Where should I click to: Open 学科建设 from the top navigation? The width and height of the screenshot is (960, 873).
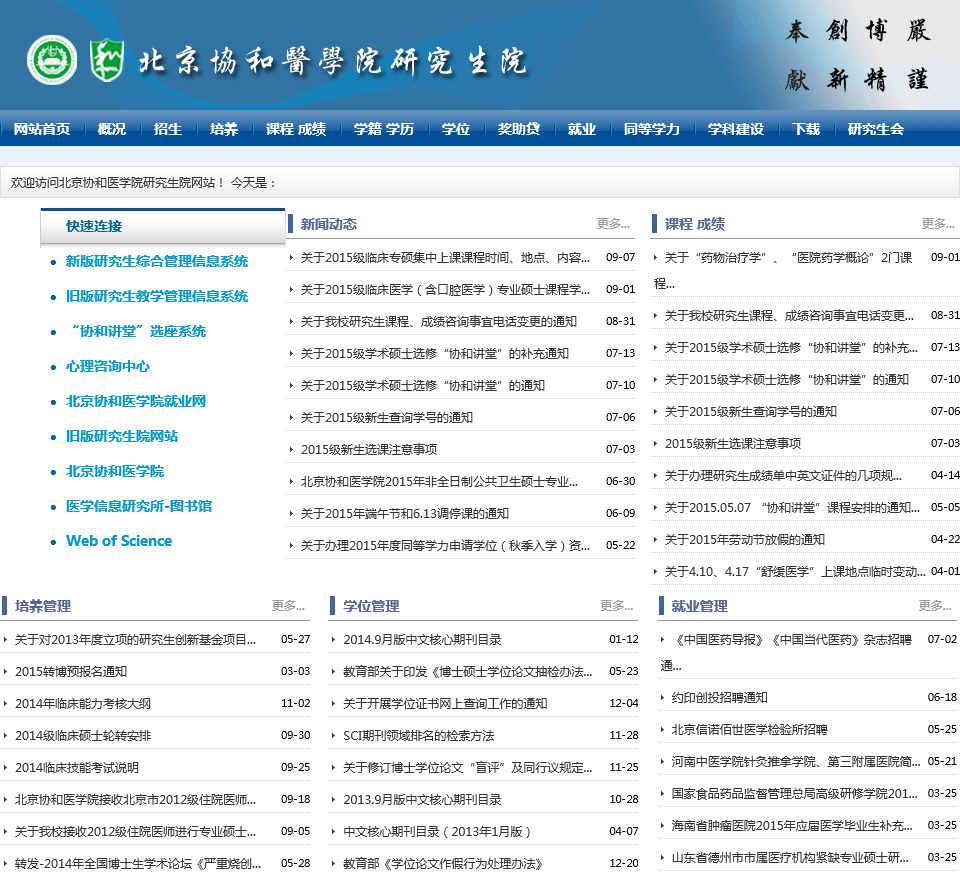click(735, 129)
